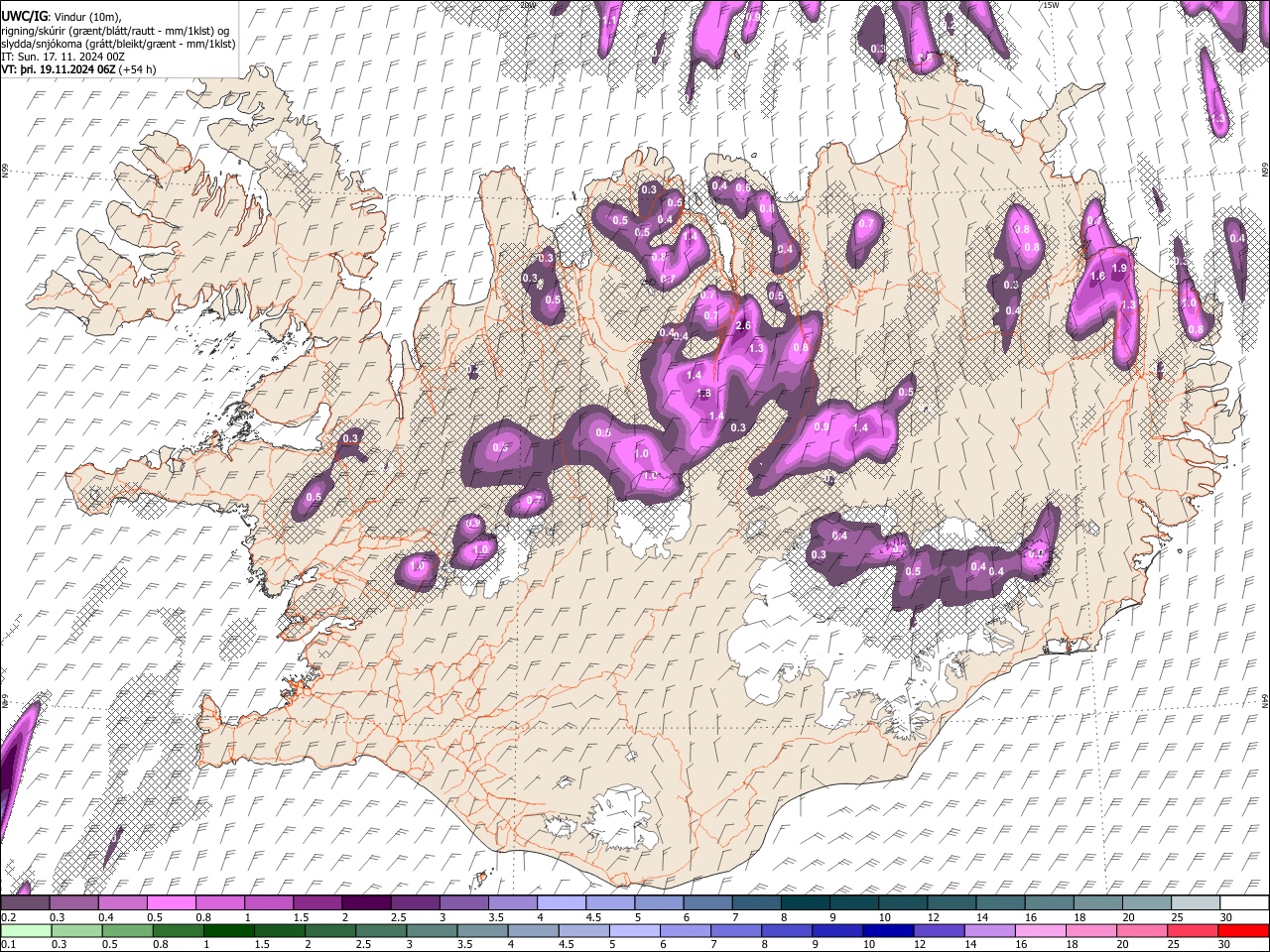Screen dimensions: 1270x952
Task: Click the 2.6 snowfall value on the map
Action: point(742,326)
